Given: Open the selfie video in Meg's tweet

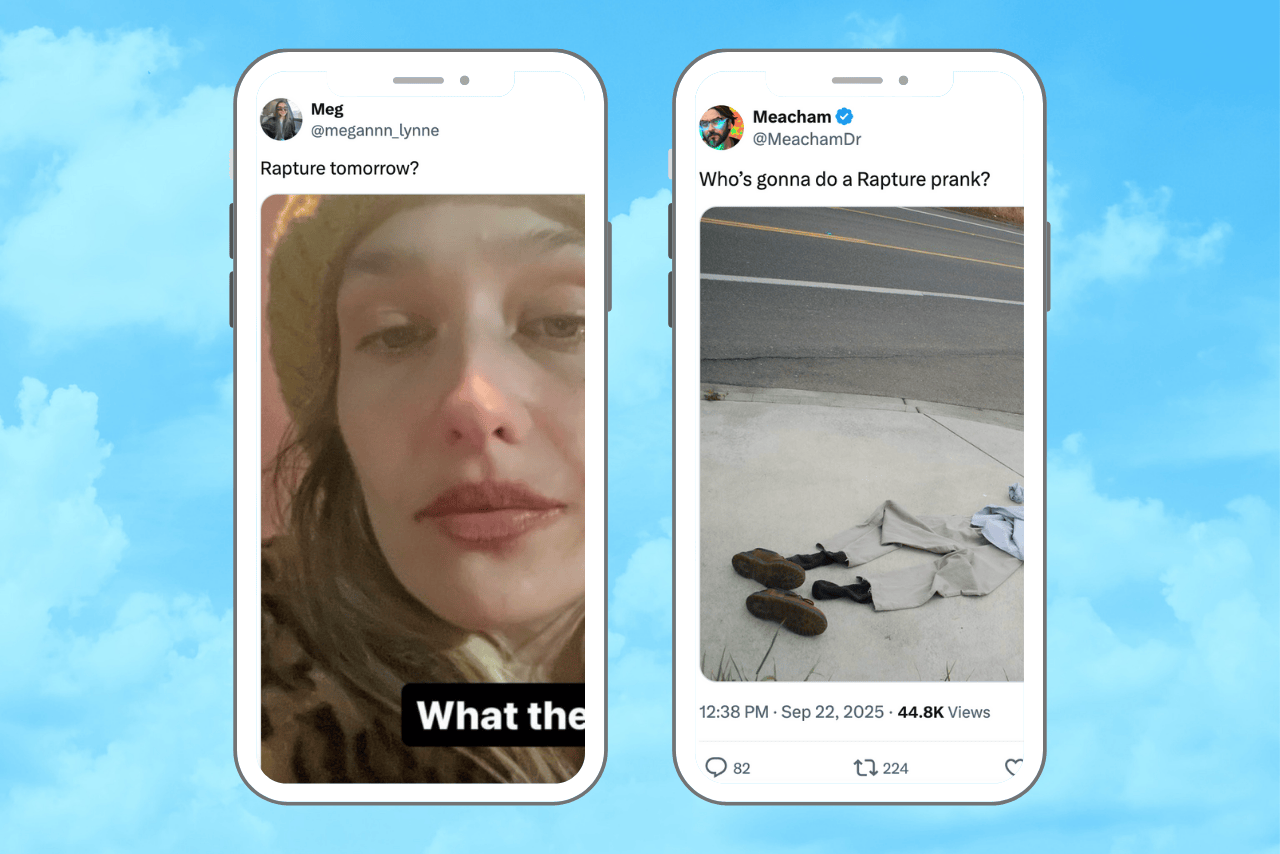Looking at the screenshot, I should (422, 488).
